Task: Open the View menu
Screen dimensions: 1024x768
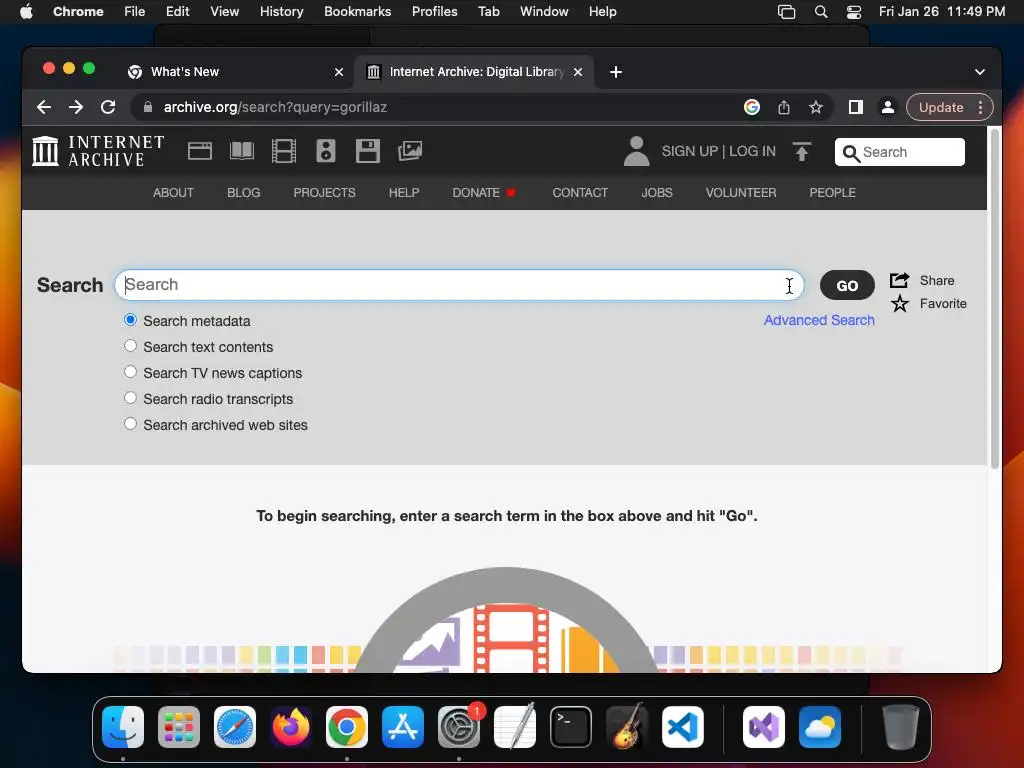Action: click(225, 12)
